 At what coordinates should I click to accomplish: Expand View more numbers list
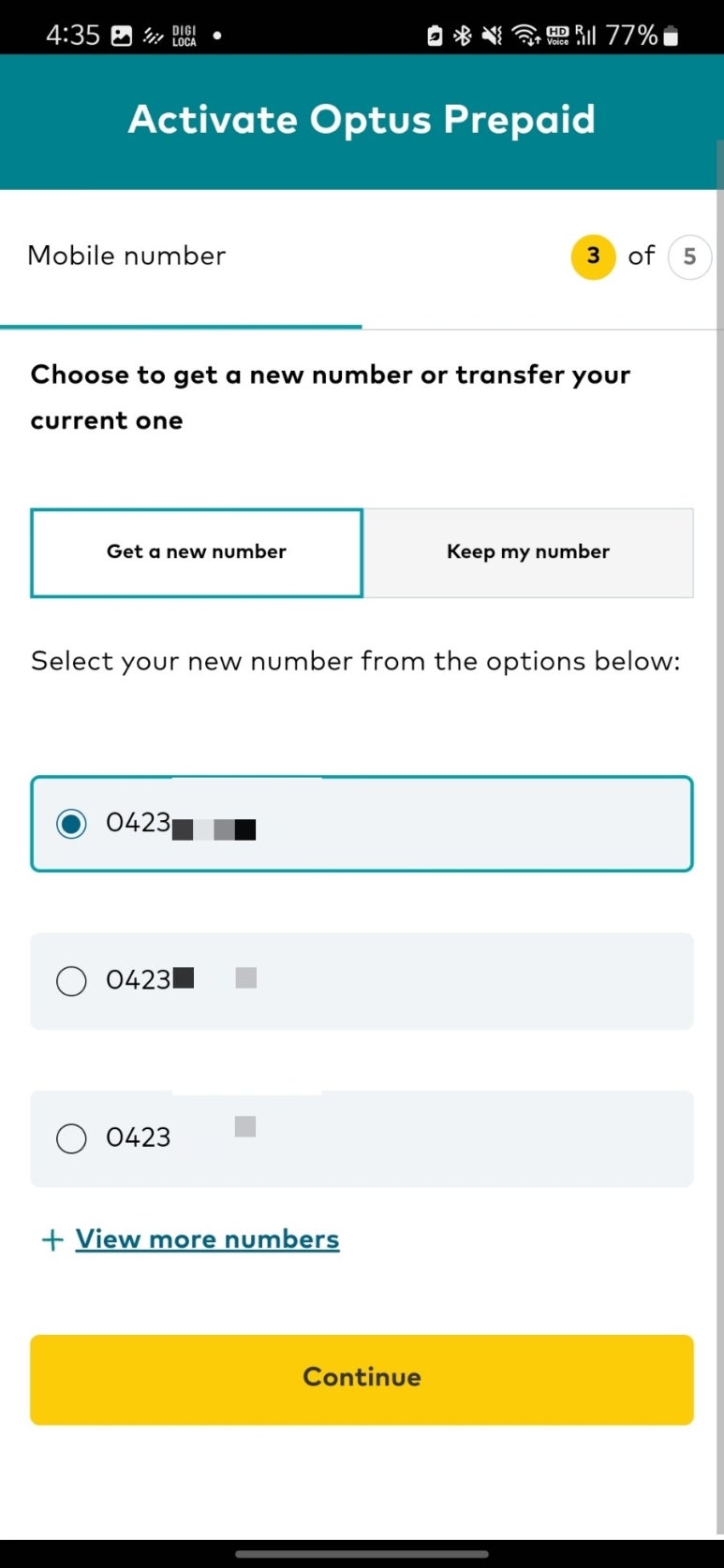[x=207, y=1239]
